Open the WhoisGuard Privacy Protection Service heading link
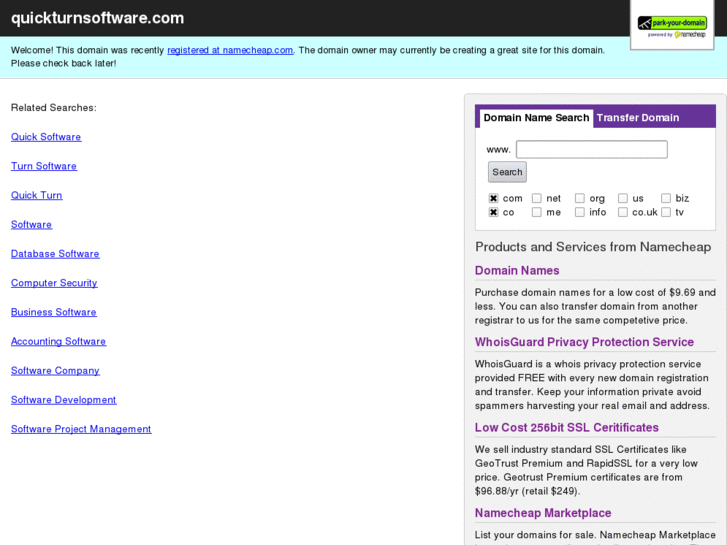 (584, 342)
